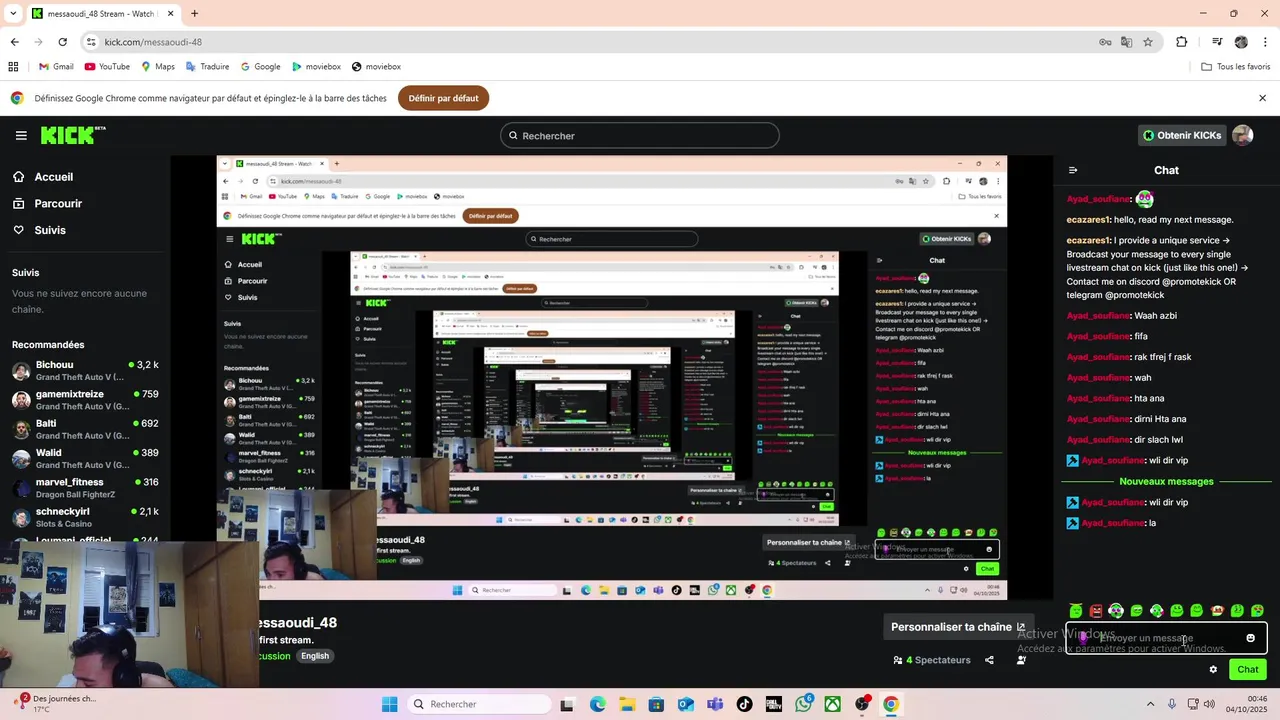
Task: Open the moderator tools icon beside share
Action: click(1021, 660)
